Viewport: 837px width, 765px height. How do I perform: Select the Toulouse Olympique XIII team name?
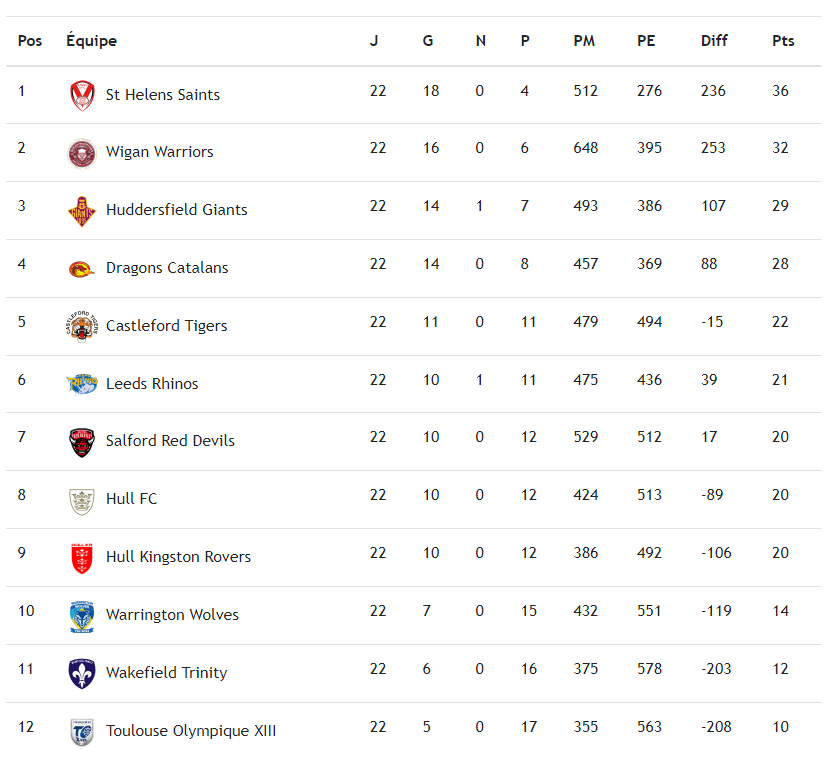pos(191,731)
